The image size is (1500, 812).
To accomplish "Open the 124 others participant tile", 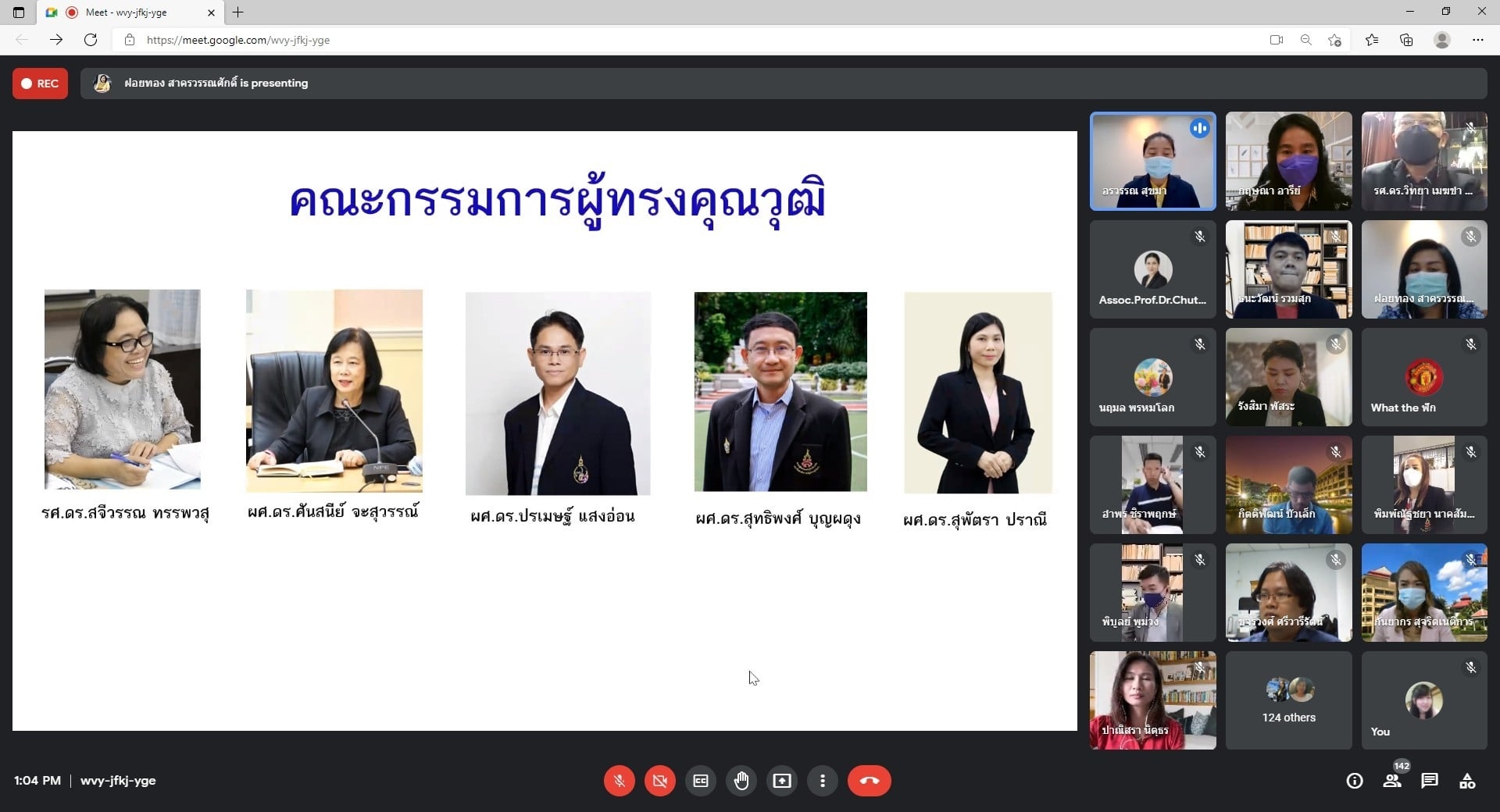I will (1288, 700).
